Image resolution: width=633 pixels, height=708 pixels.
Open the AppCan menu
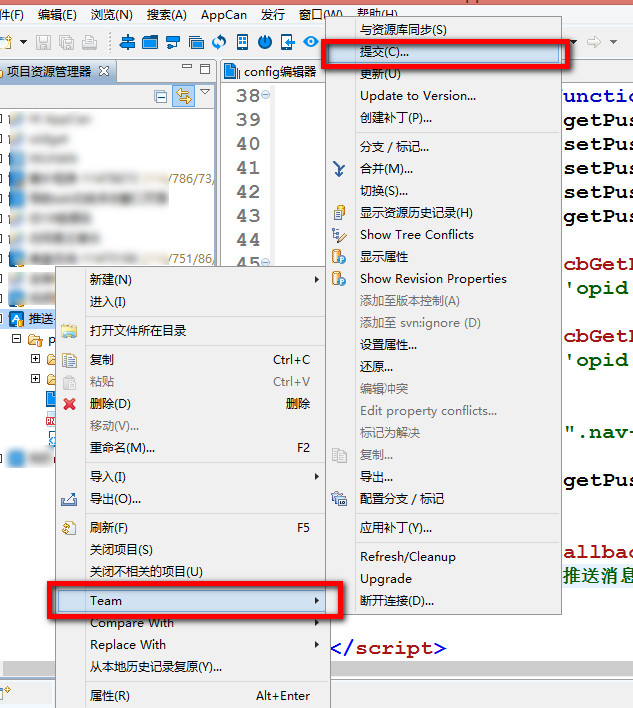[224, 15]
